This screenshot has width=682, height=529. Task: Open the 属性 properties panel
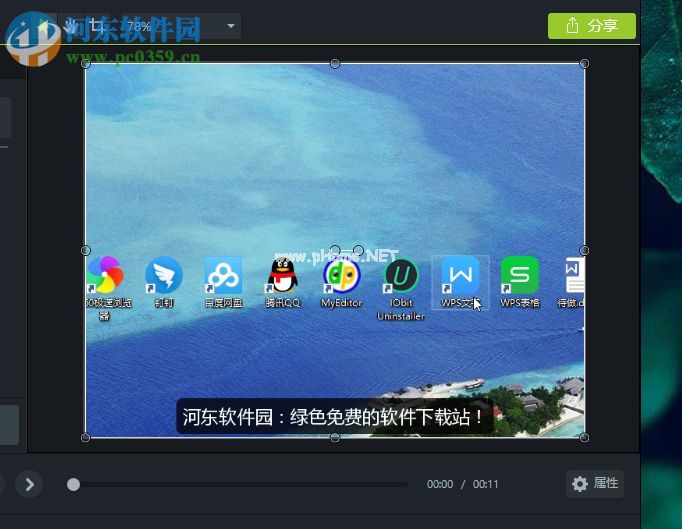(594, 484)
